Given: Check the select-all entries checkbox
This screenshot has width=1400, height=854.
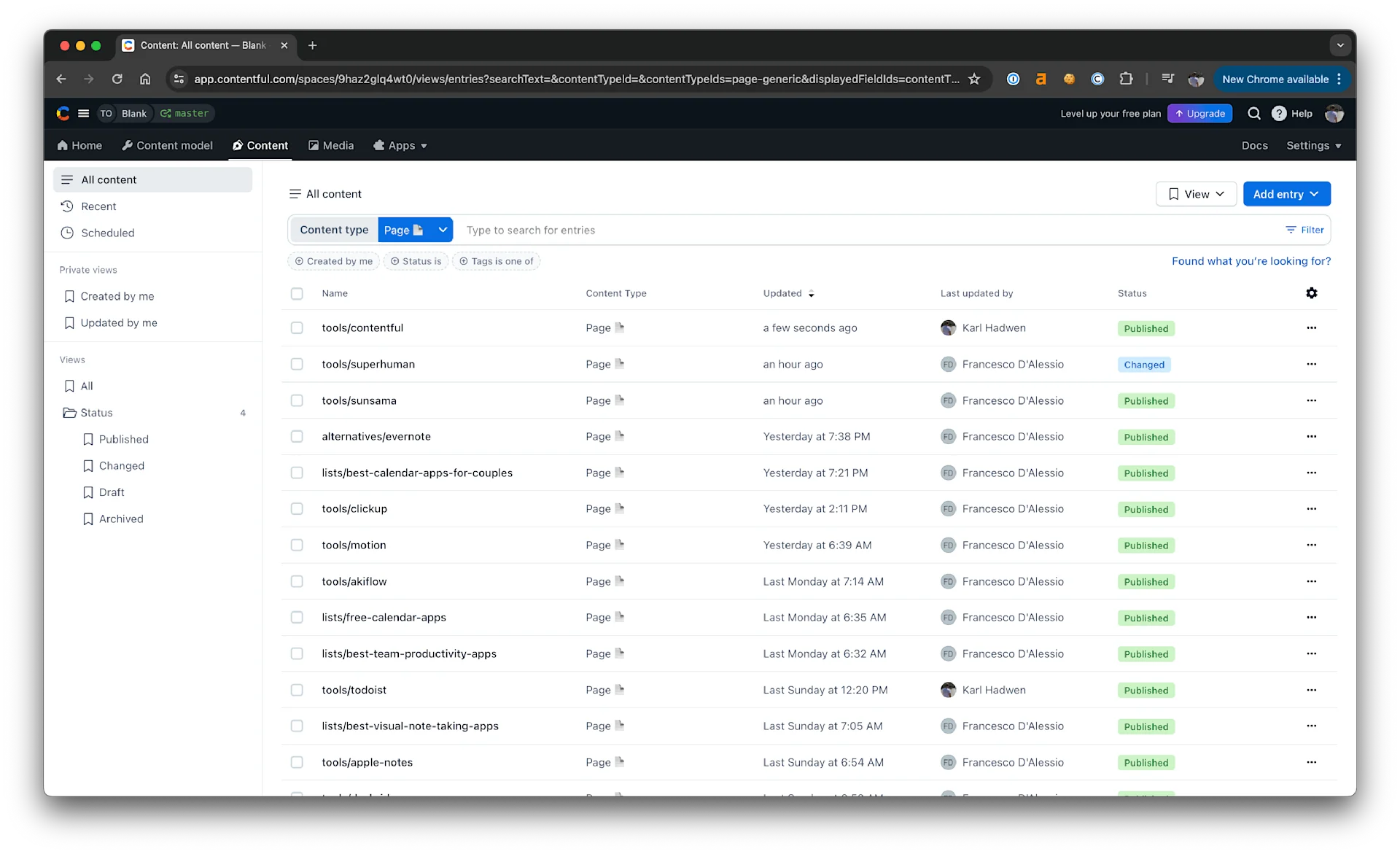Looking at the screenshot, I should click(x=297, y=293).
